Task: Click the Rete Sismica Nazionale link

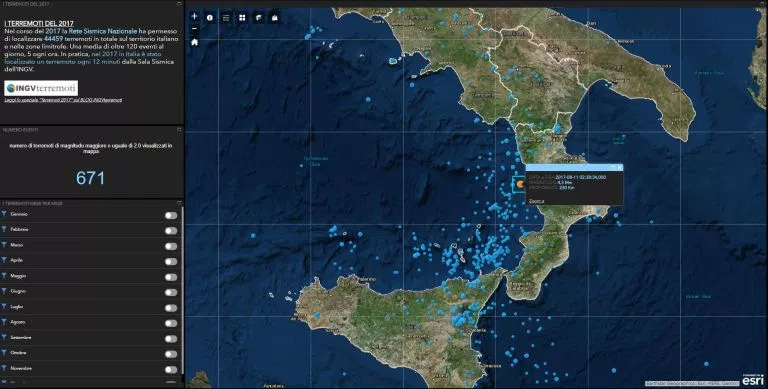Action: click(x=103, y=31)
